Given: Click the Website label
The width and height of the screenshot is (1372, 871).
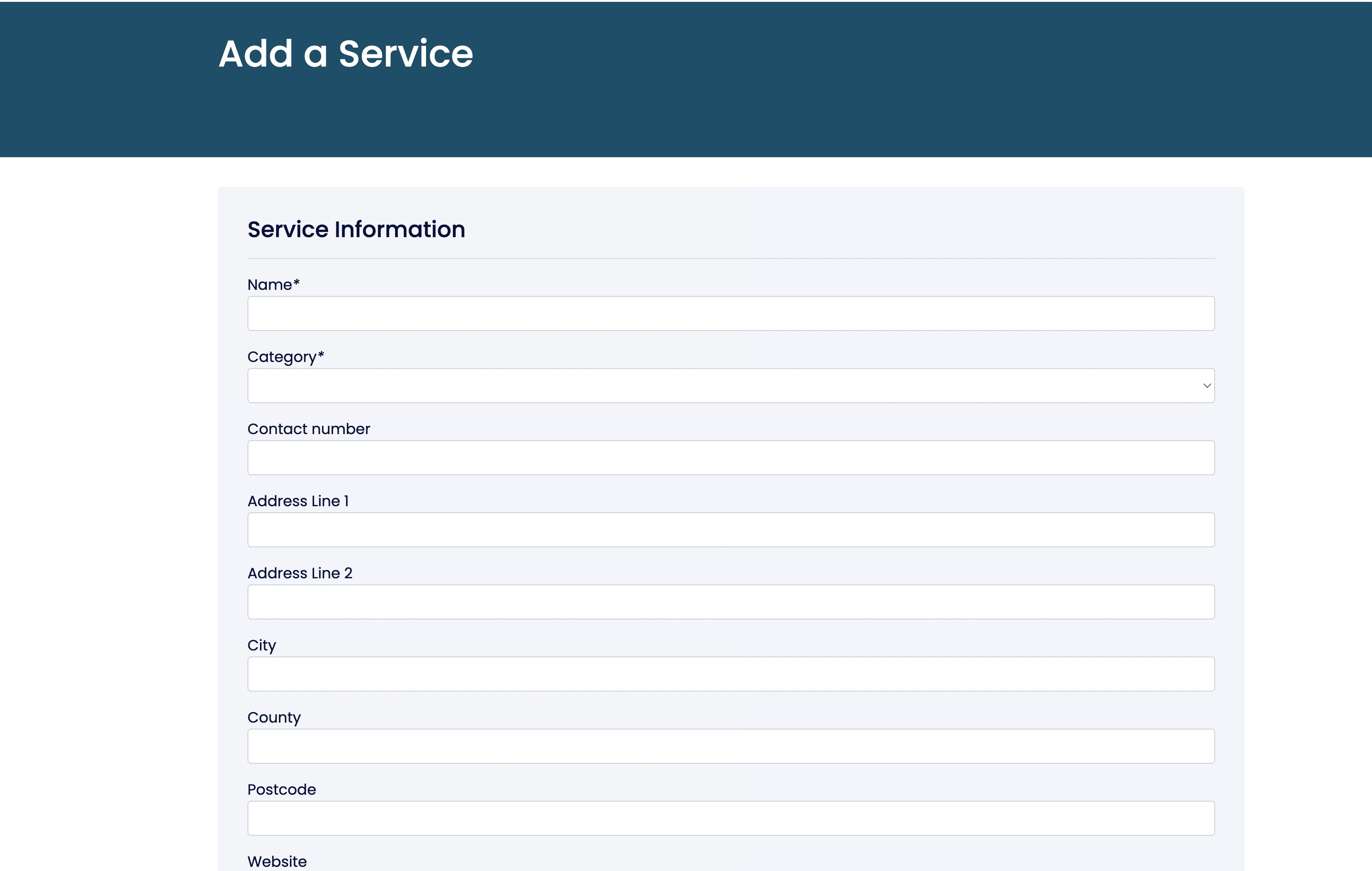Looking at the screenshot, I should pyautogui.click(x=277, y=861).
